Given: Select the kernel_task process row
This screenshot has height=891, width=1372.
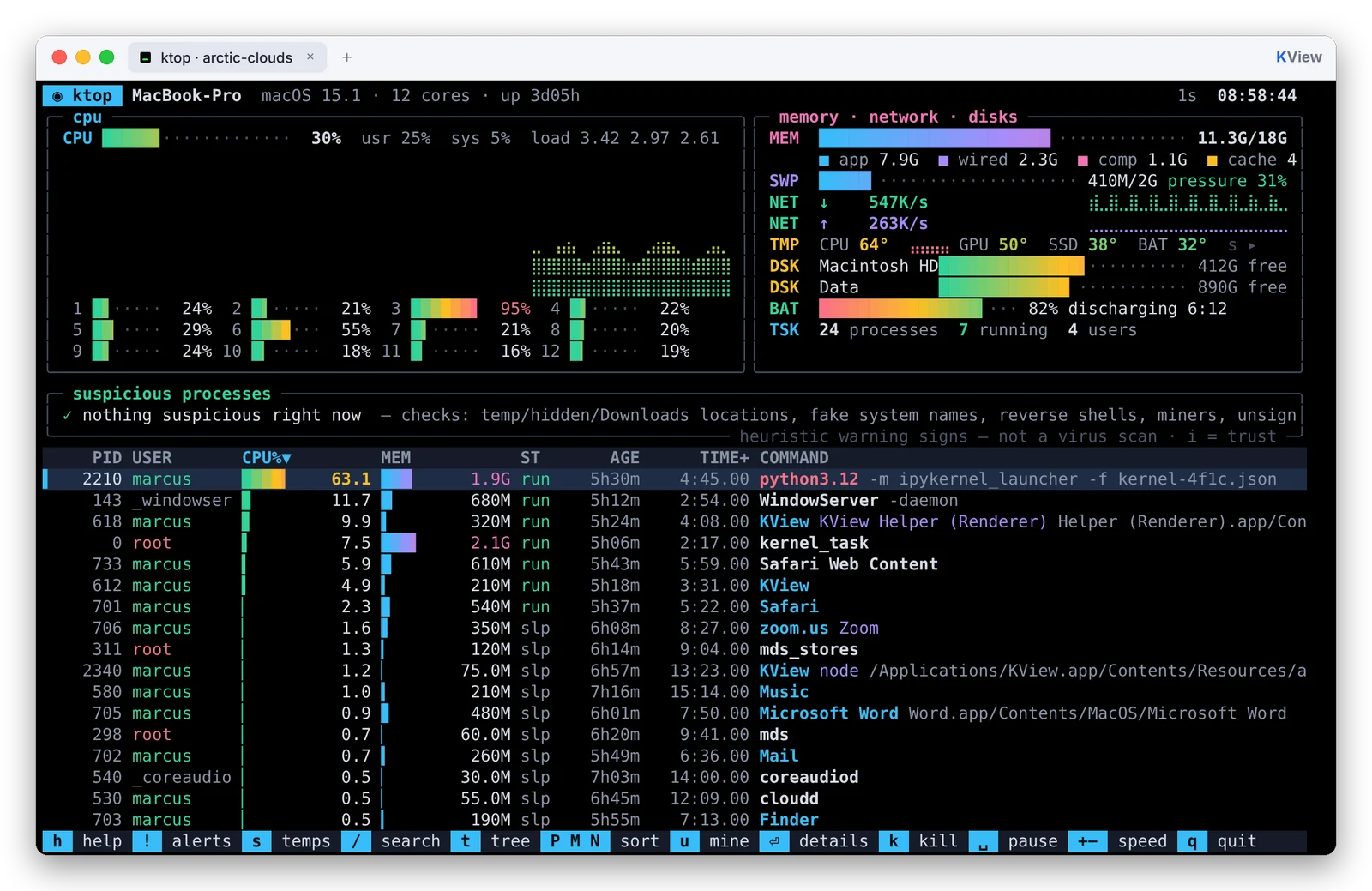Looking at the screenshot, I should tap(675, 543).
